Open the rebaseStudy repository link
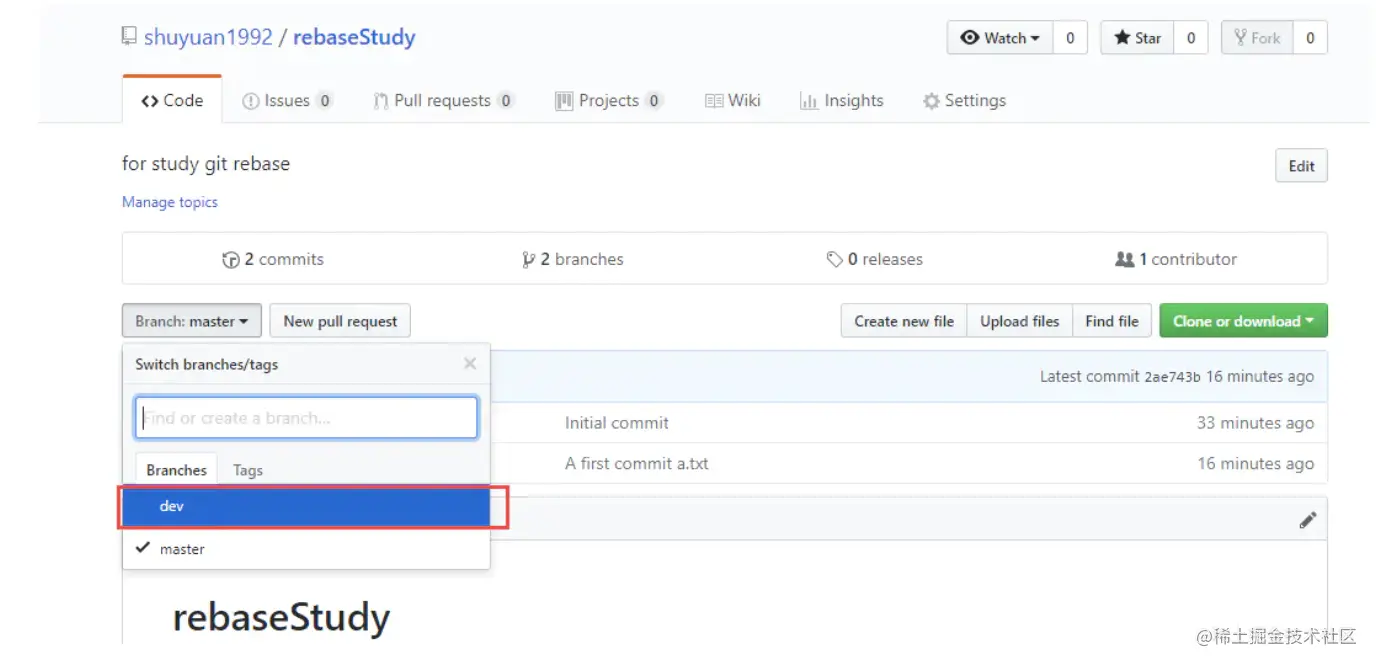 pos(354,37)
